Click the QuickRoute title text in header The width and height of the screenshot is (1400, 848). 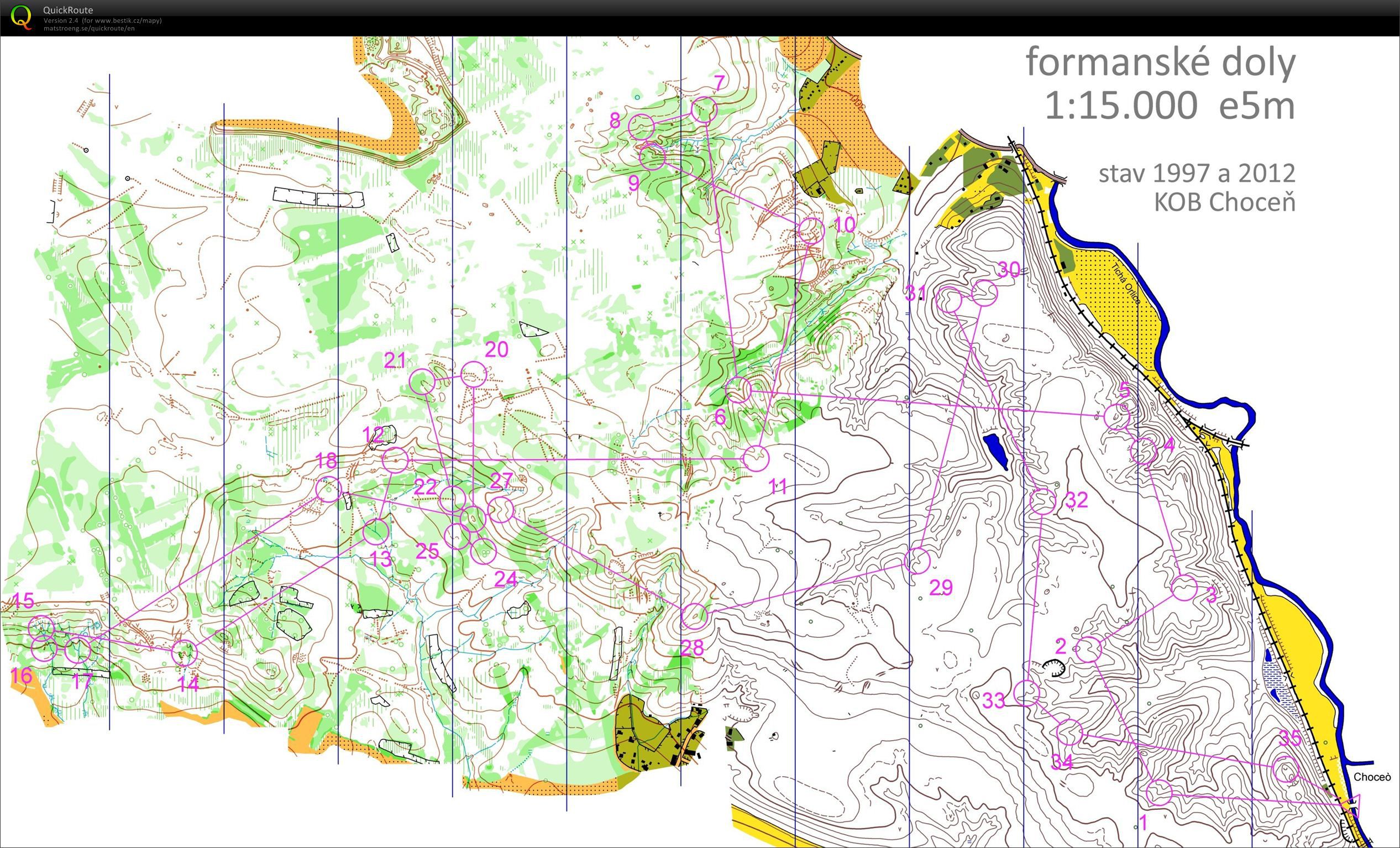68,11
